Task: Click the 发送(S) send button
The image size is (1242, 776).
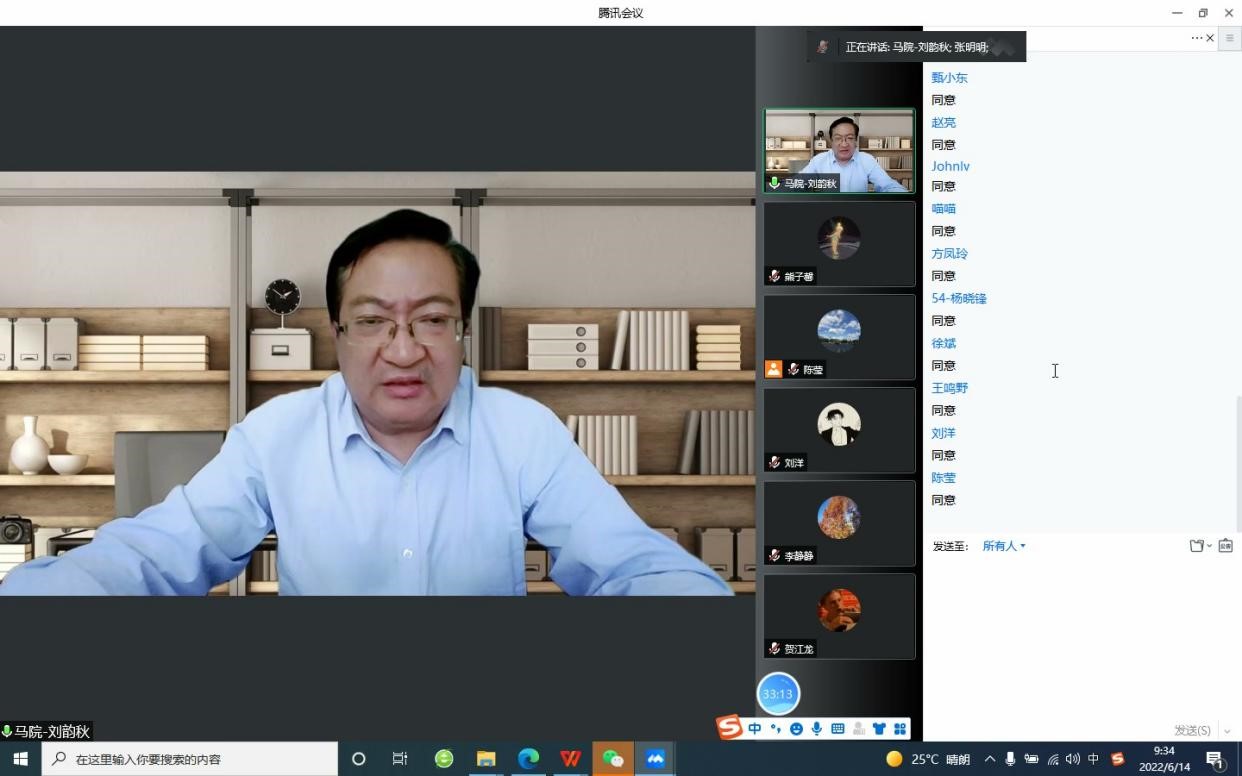Action: click(x=1192, y=731)
